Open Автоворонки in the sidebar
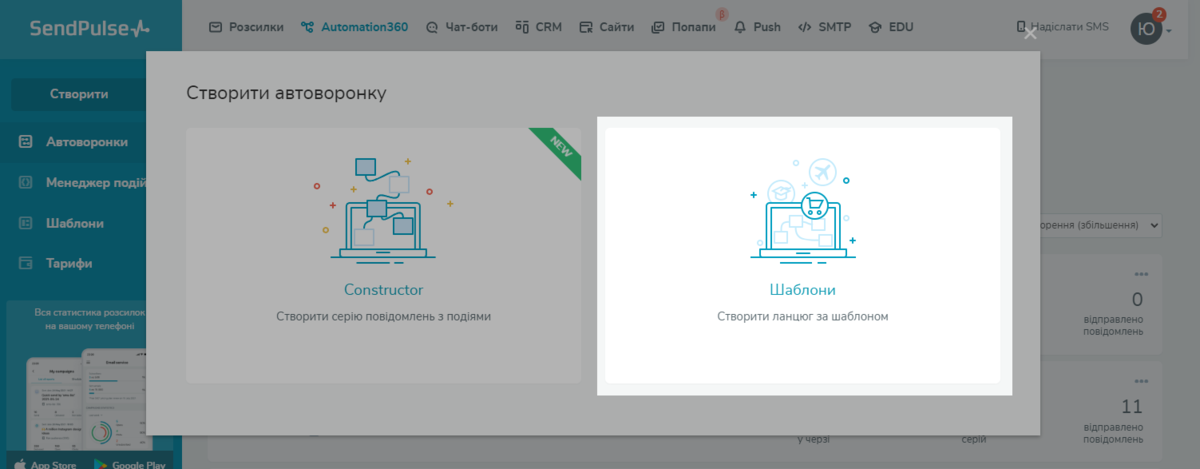1200x469 pixels. coord(86,142)
